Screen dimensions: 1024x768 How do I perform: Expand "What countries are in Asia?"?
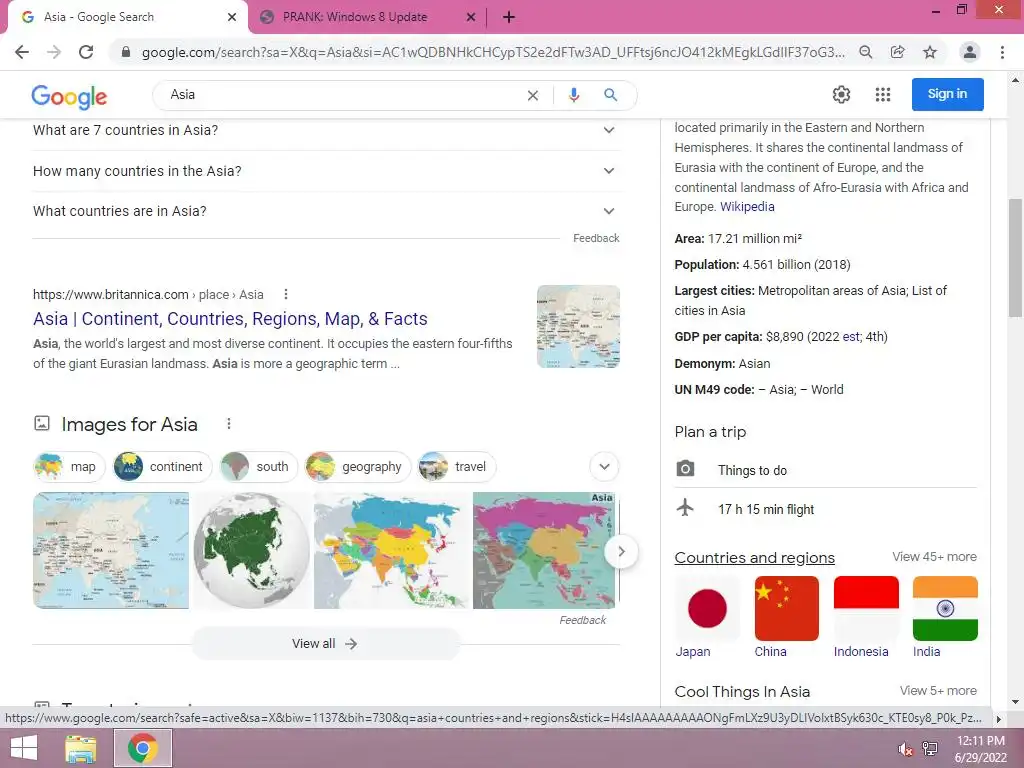326,211
